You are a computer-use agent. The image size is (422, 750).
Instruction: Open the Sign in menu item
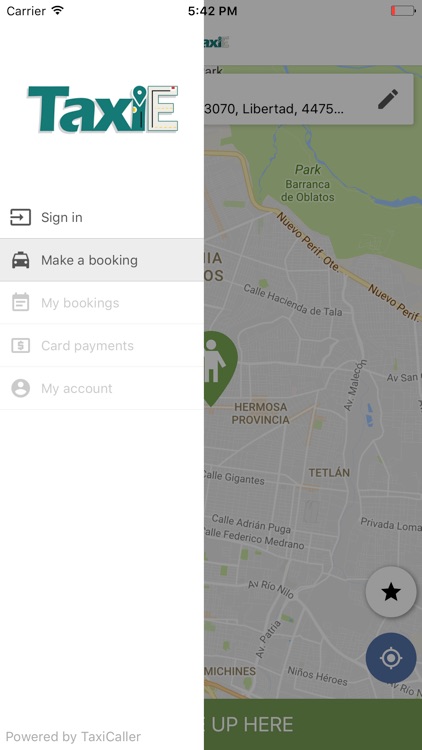(102, 217)
